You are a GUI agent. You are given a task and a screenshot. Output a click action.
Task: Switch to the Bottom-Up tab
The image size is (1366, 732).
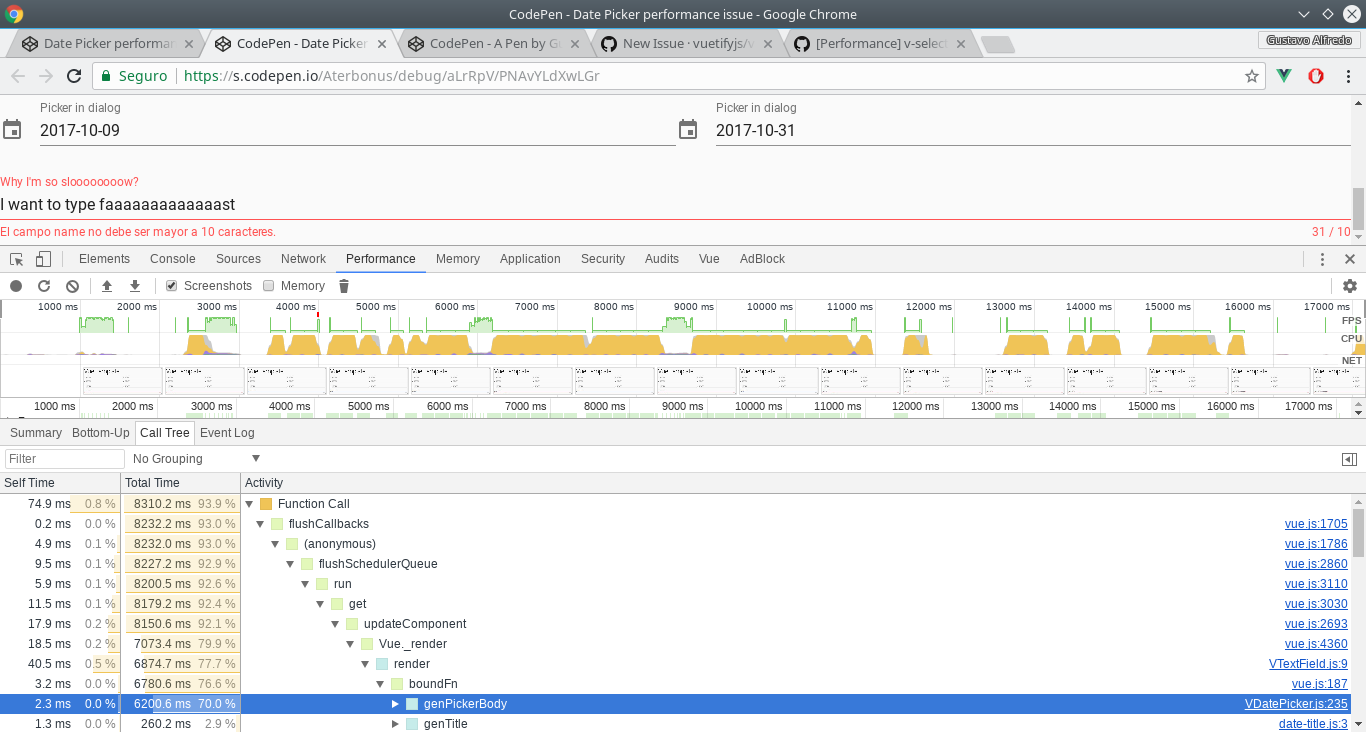click(x=100, y=432)
